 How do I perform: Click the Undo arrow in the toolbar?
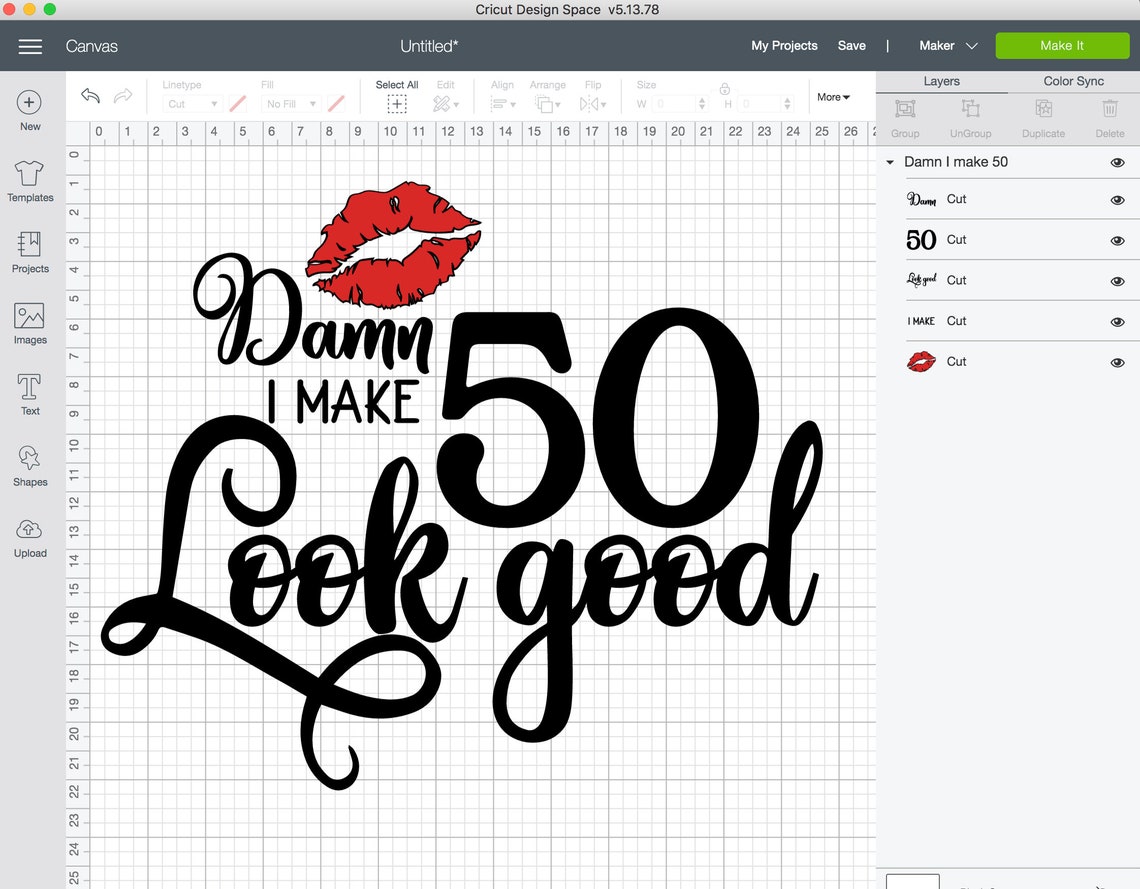tap(89, 95)
